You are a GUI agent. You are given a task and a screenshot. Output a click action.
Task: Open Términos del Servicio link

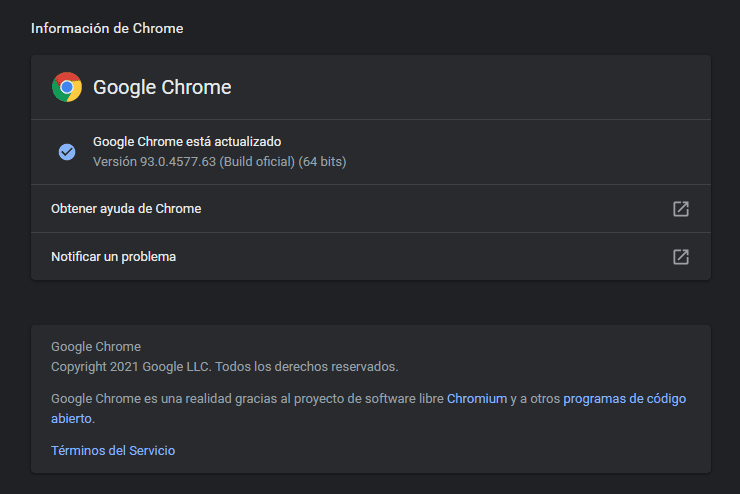[113, 451]
